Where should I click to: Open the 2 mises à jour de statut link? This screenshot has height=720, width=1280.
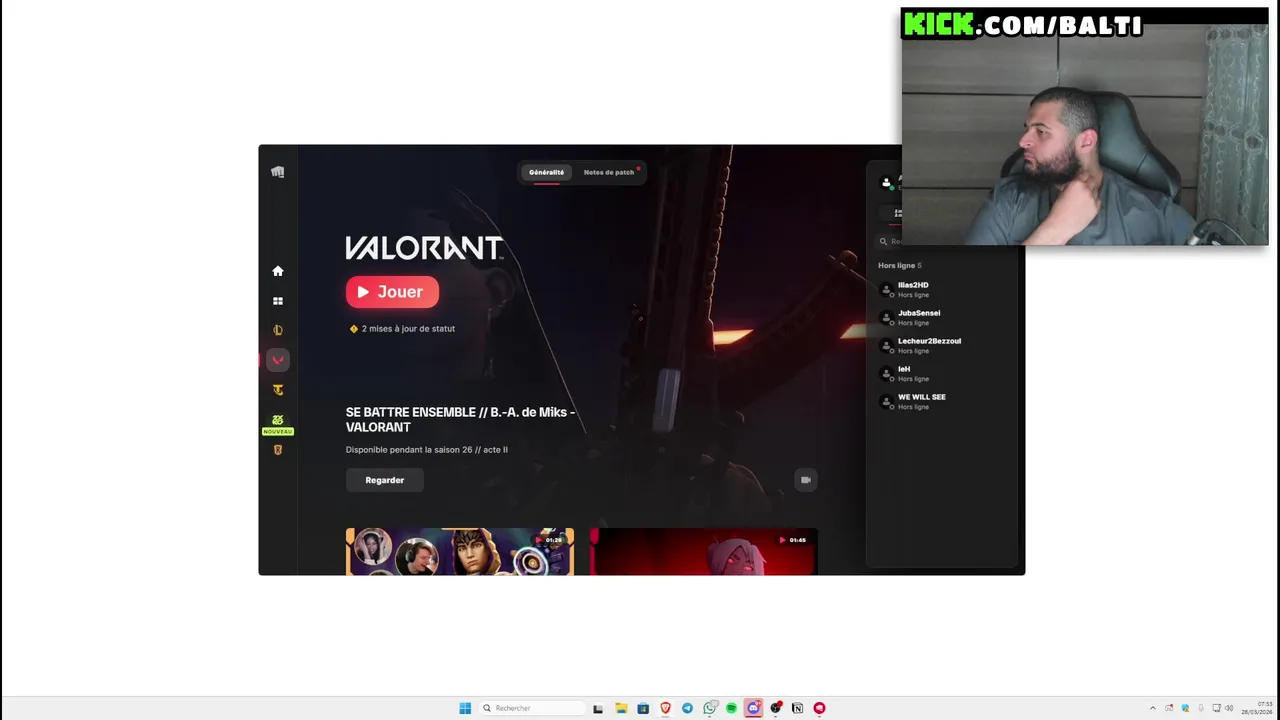tap(408, 329)
